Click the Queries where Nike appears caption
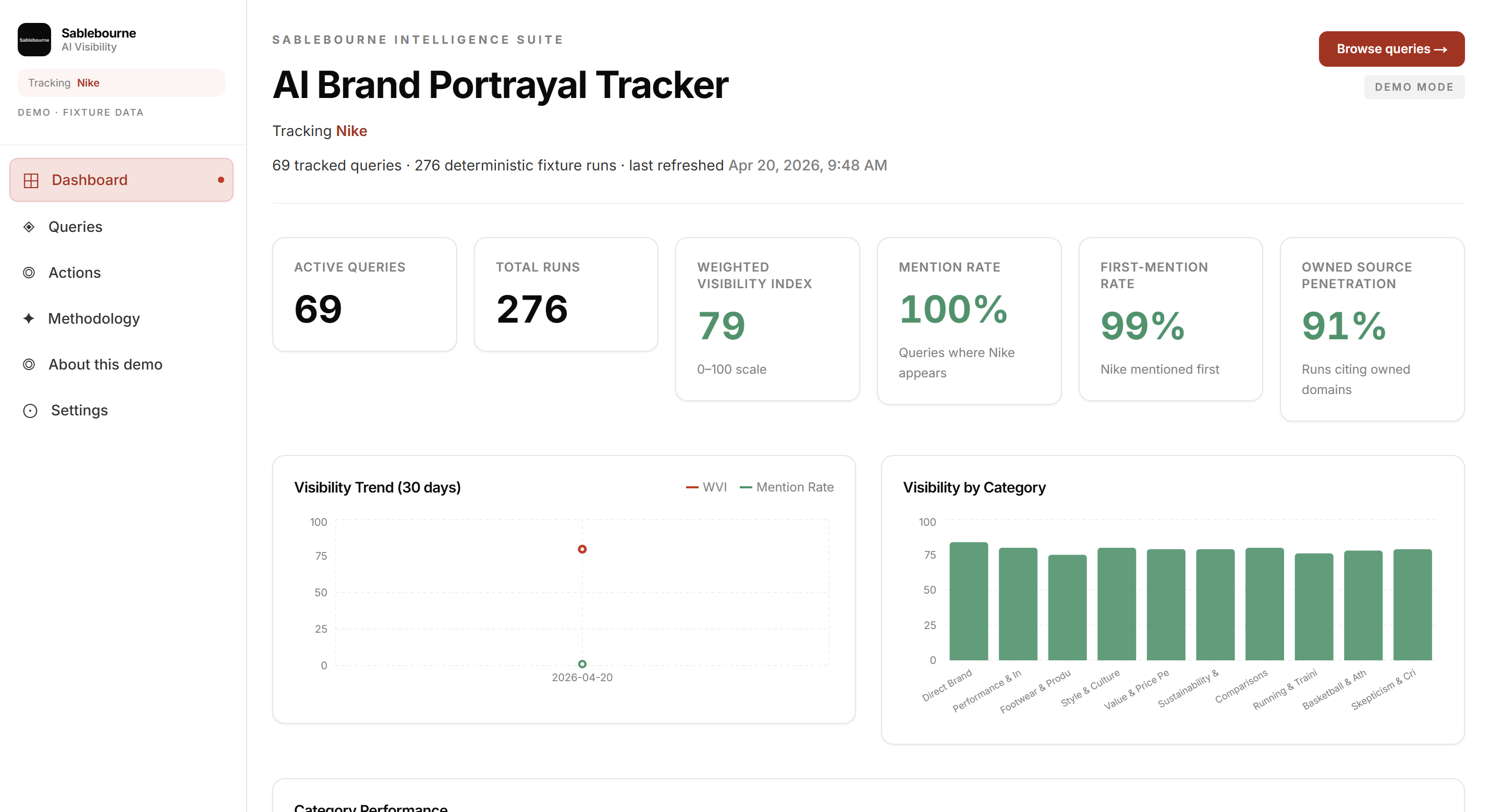 tap(957, 363)
